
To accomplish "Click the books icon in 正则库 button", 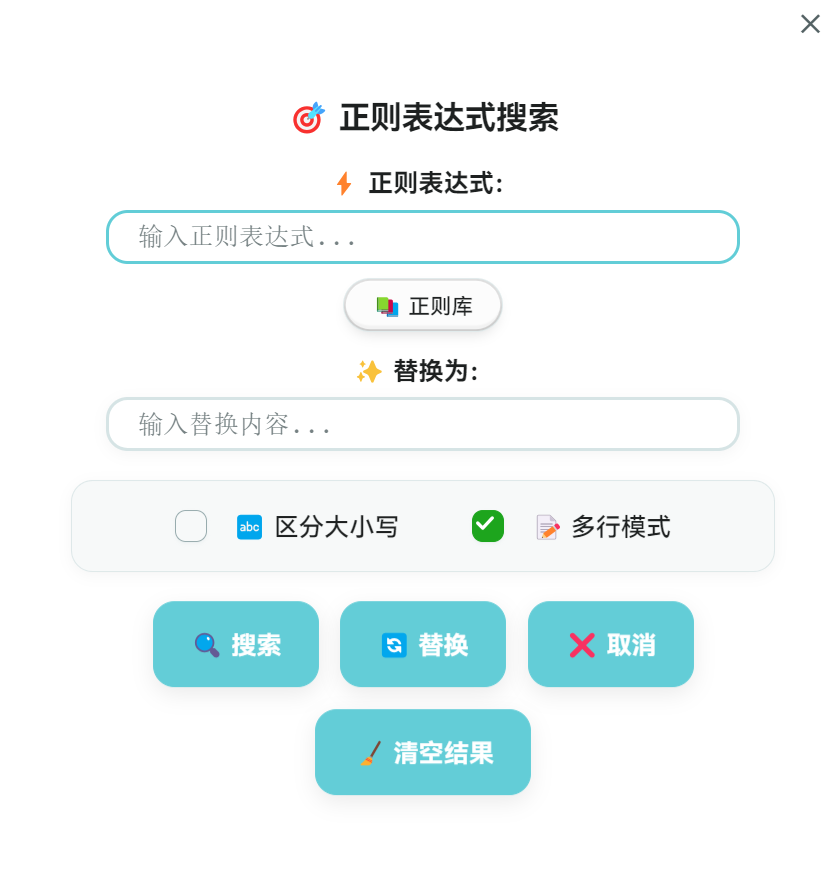I will (387, 307).
